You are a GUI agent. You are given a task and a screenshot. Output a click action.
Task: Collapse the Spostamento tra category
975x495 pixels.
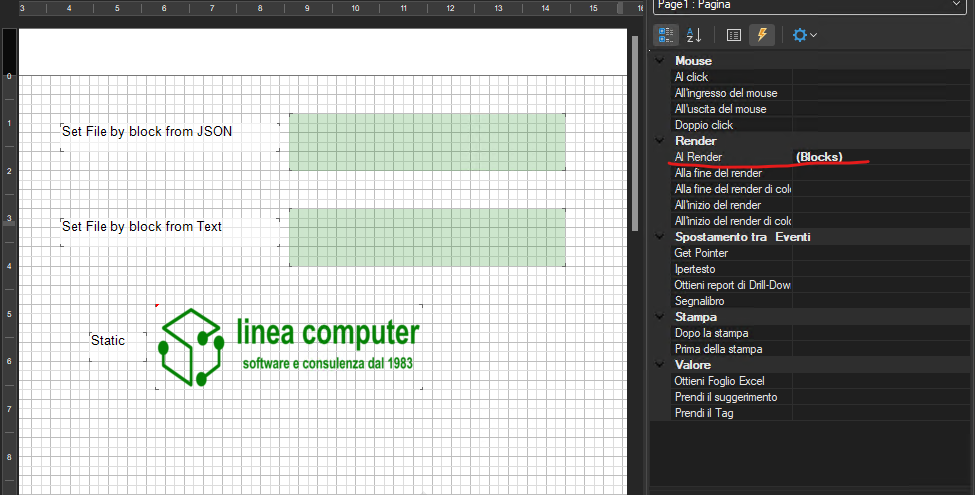660,237
